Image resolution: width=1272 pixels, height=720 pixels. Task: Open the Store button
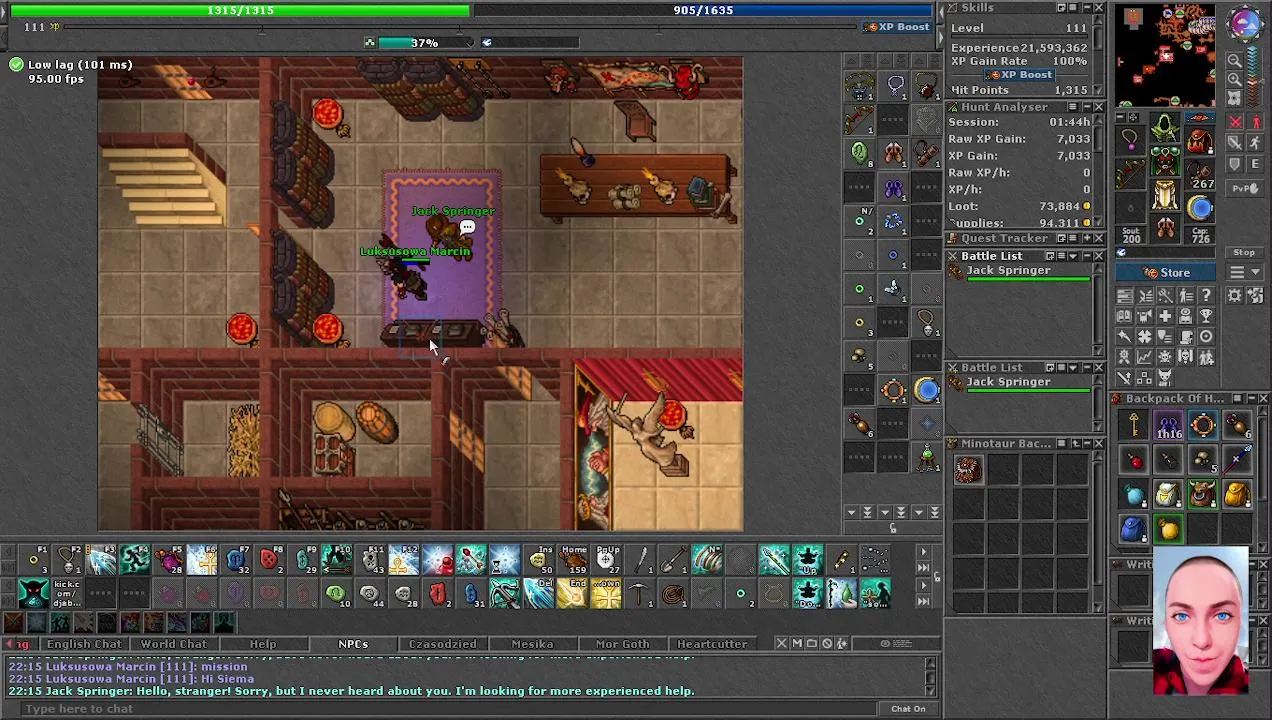point(1165,272)
